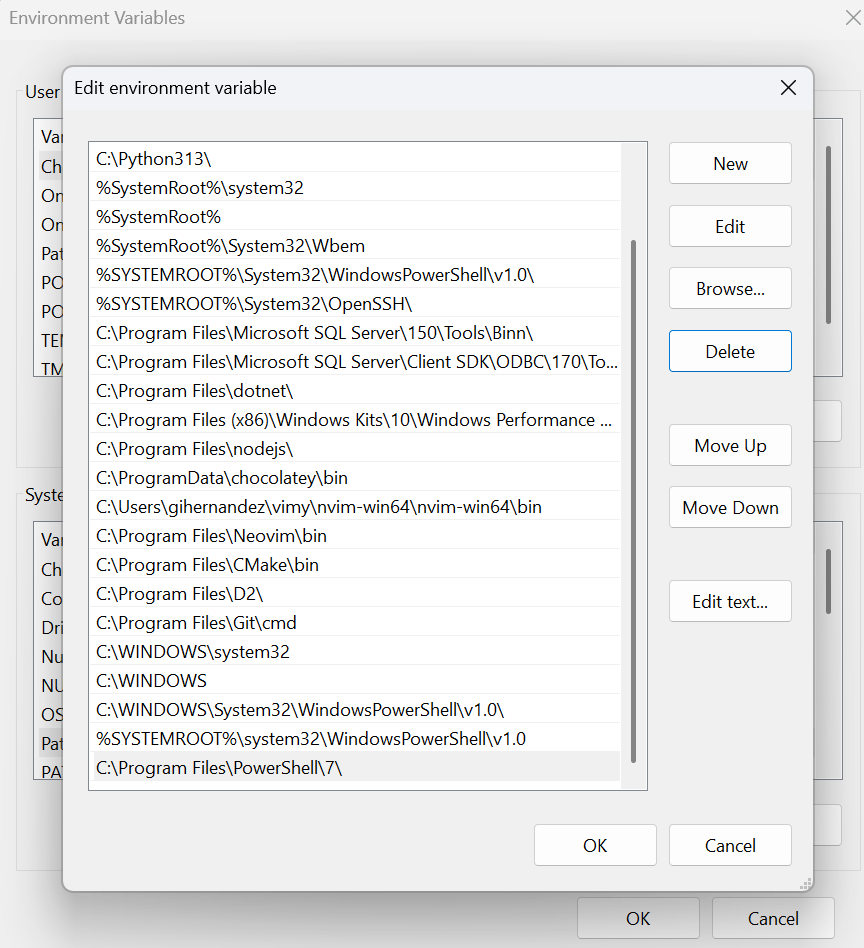Click the dialog resize grip corner
This screenshot has width=864, height=948.
point(805,884)
